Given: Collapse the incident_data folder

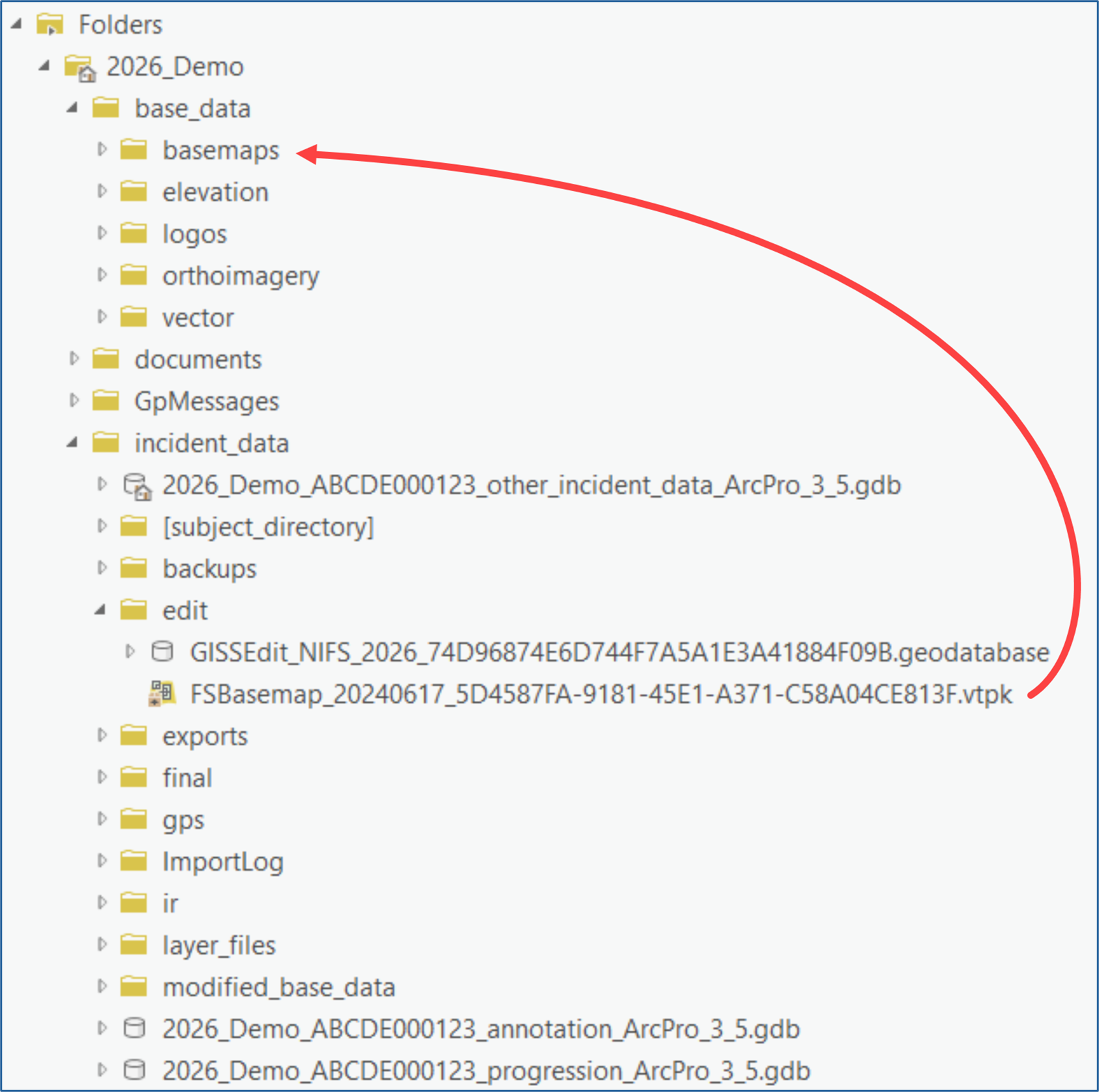Looking at the screenshot, I should pyautogui.click(x=73, y=443).
